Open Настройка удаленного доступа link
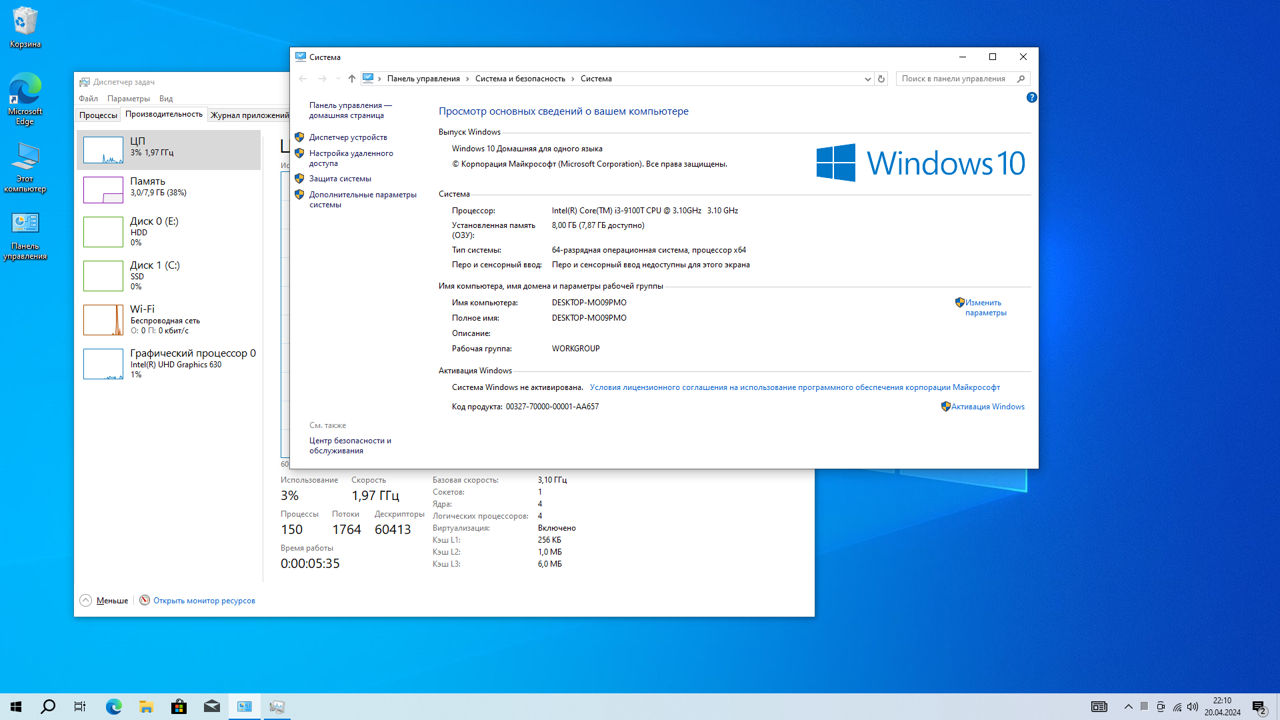This screenshot has height=720, width=1280. click(351, 158)
